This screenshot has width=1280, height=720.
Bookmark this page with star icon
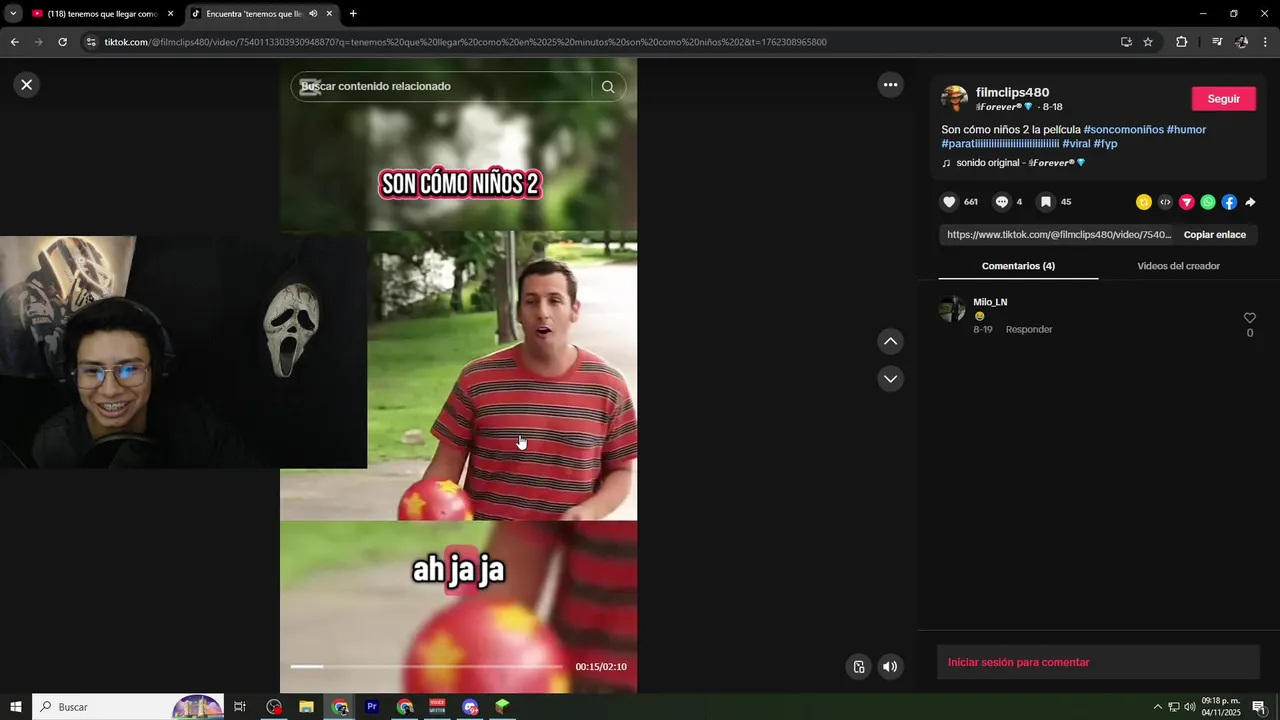[1148, 42]
